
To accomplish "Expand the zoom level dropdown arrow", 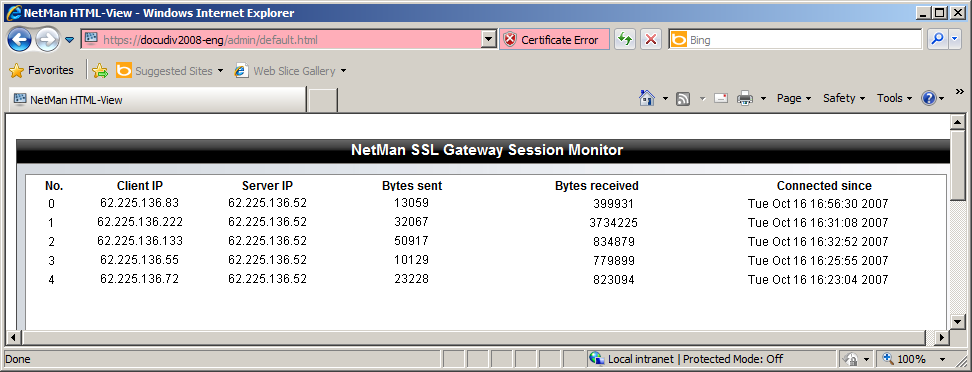I will [943, 360].
